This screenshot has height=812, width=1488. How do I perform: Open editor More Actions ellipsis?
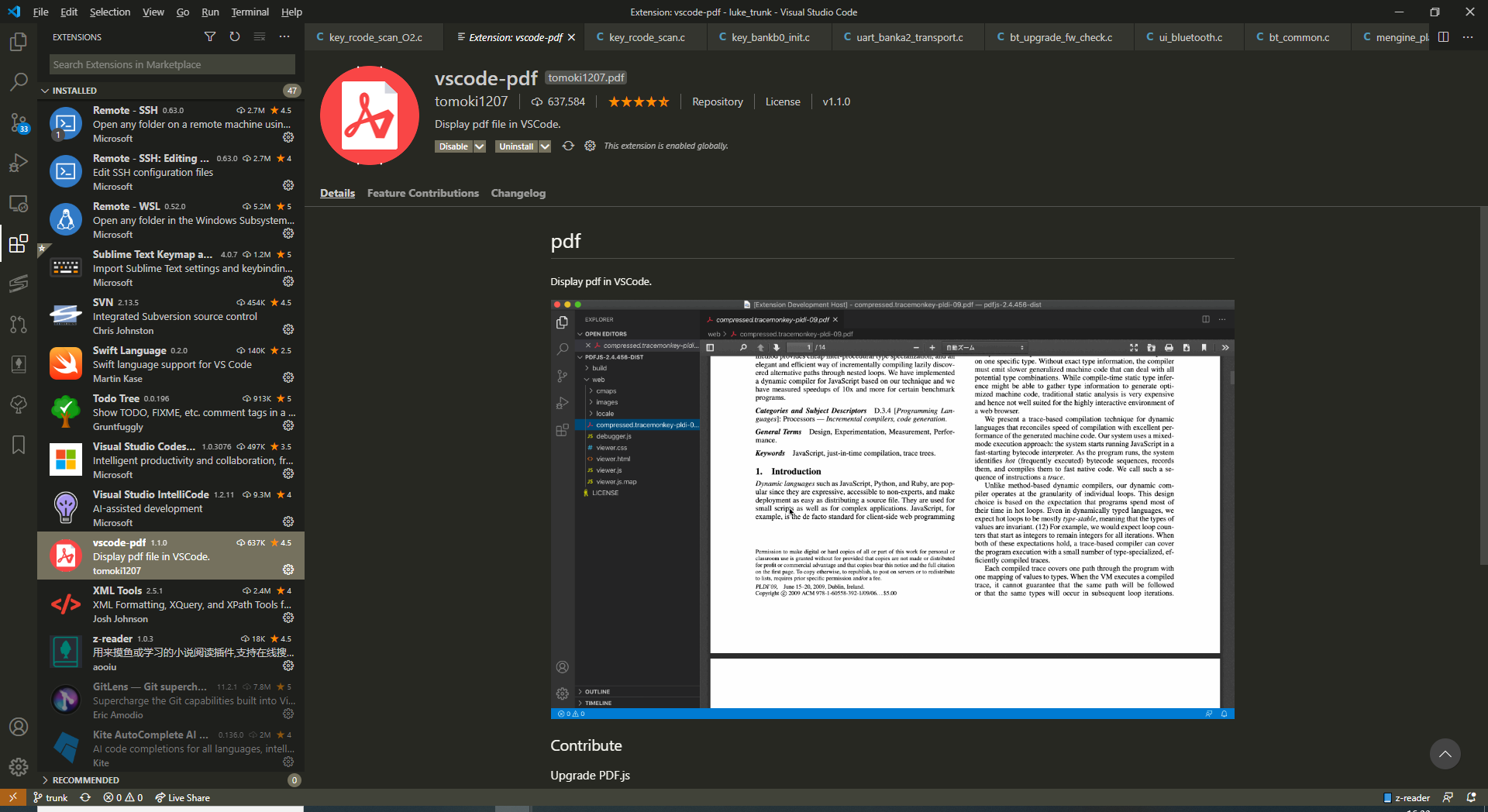[1468, 36]
